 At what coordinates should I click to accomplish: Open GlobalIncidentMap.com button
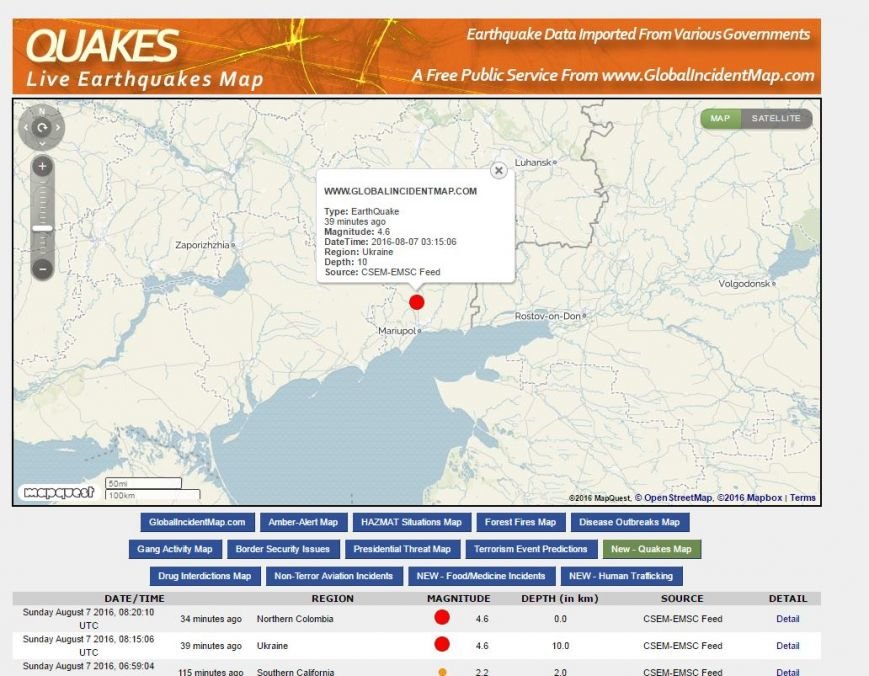pos(197,522)
